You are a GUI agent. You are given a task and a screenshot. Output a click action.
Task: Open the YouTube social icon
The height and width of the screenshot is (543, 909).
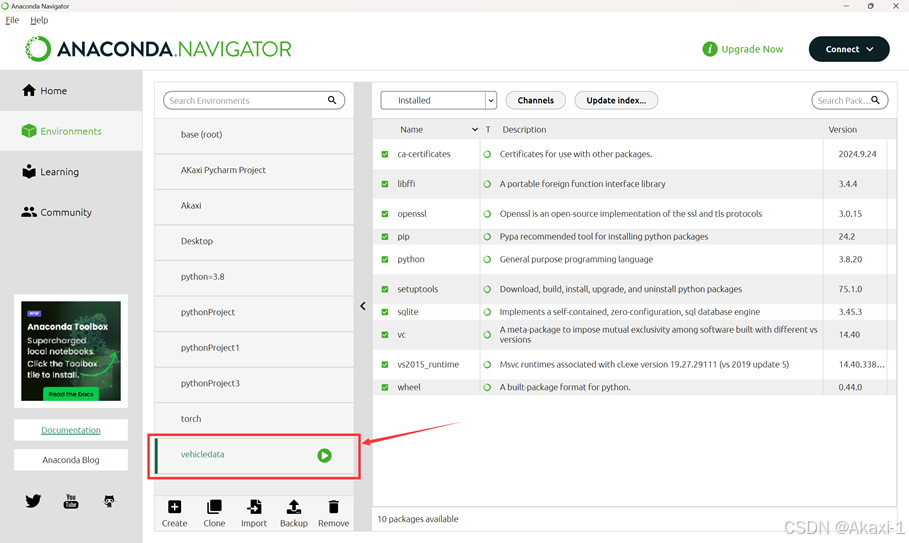(x=71, y=501)
